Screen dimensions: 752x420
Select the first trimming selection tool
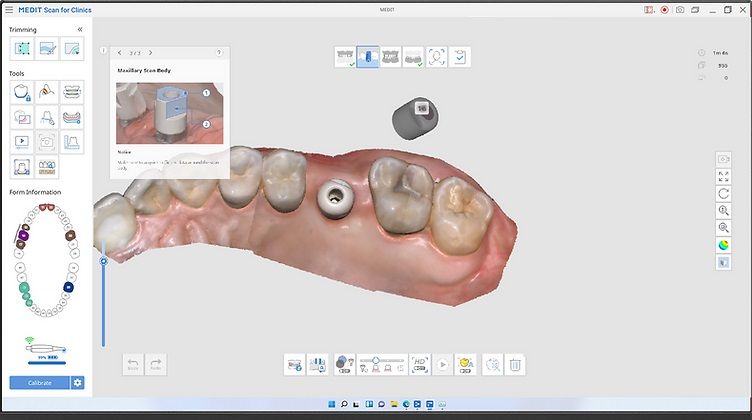click(x=22, y=49)
